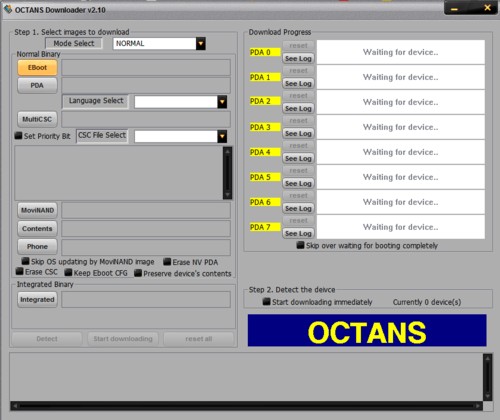The width and height of the screenshot is (500, 420).
Task: Click the OCTANS app icon in title bar
Action: 8,10
